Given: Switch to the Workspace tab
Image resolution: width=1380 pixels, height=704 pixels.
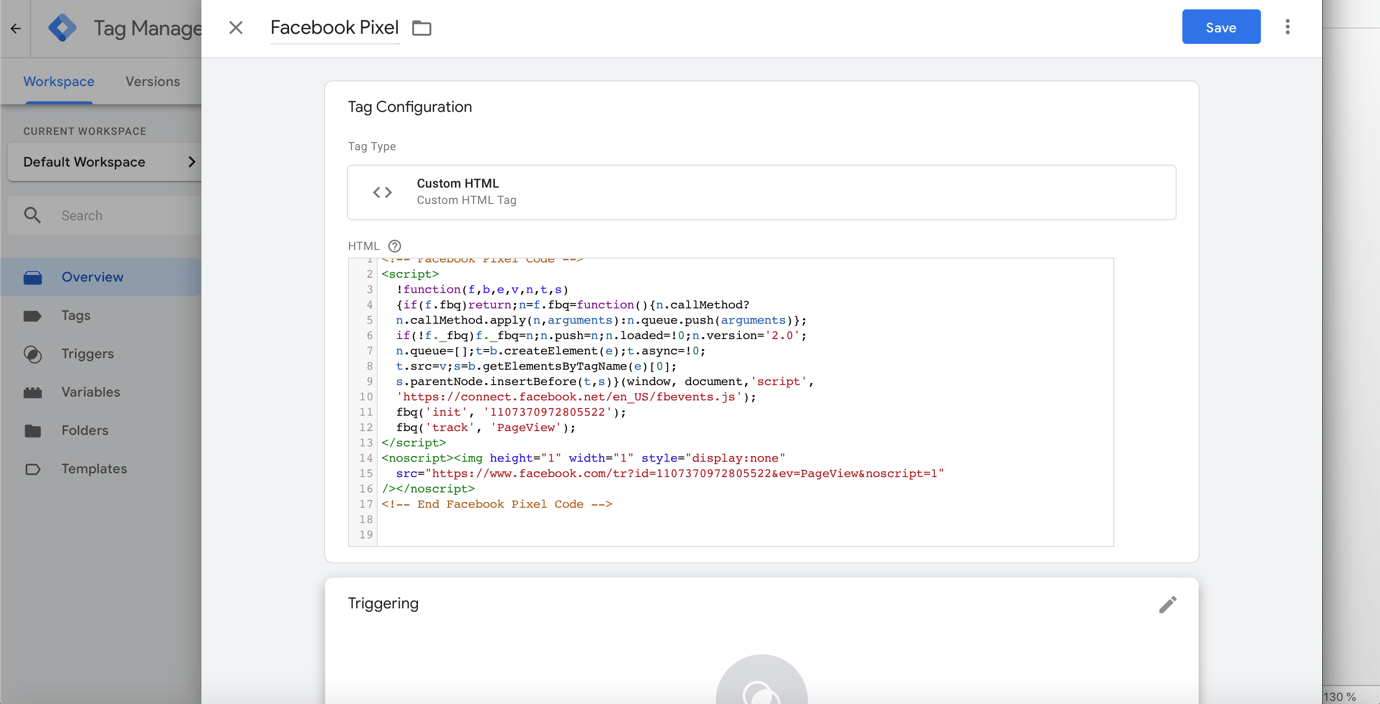Looking at the screenshot, I should [59, 82].
